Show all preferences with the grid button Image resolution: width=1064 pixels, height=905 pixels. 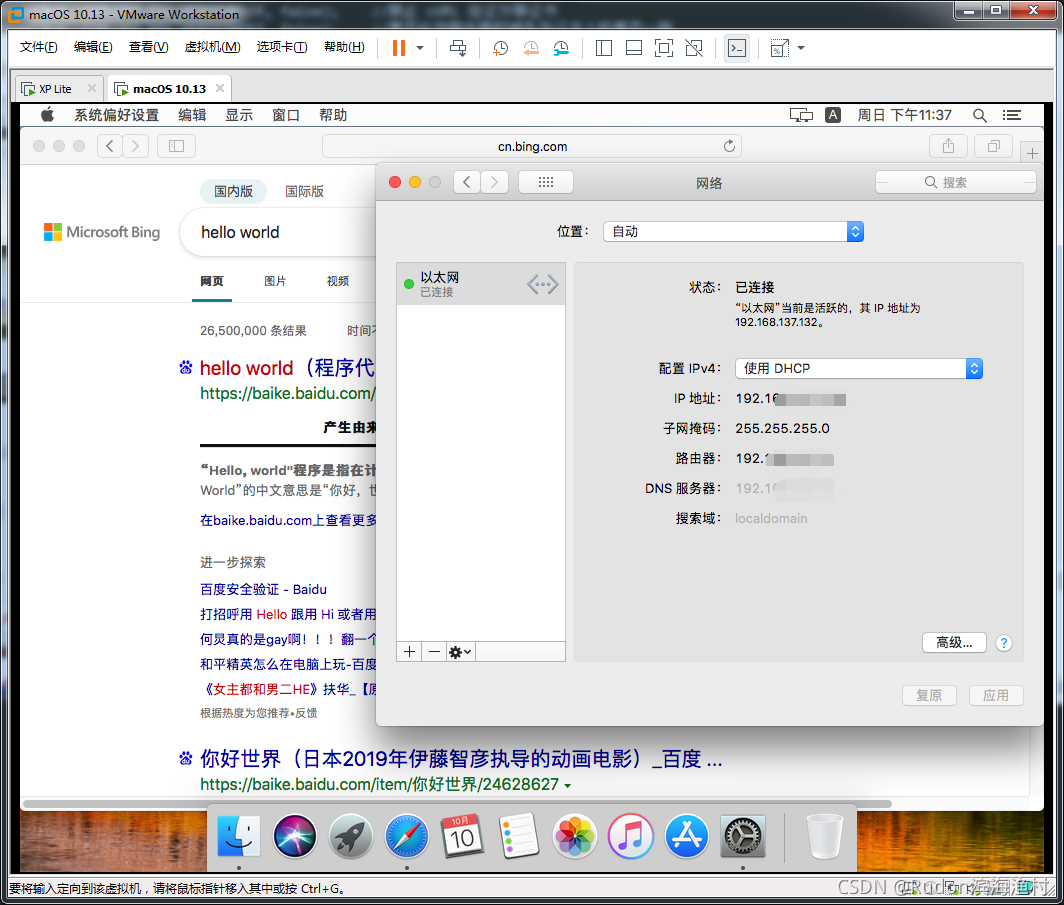pyautogui.click(x=546, y=182)
